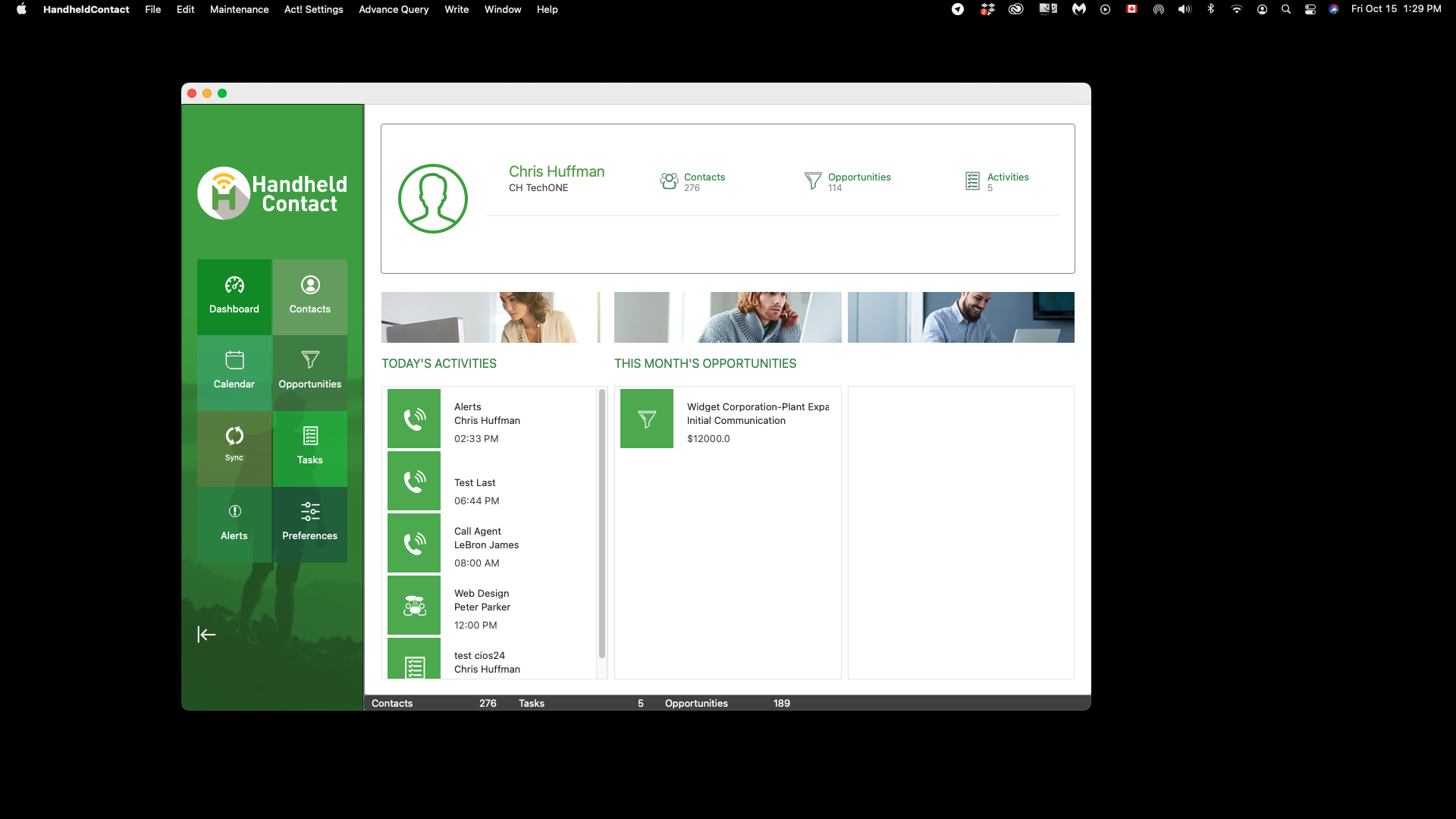Screen dimensions: 1456x819
Task: Open Spotlight search in menu bar
Action: [x=1286, y=9]
